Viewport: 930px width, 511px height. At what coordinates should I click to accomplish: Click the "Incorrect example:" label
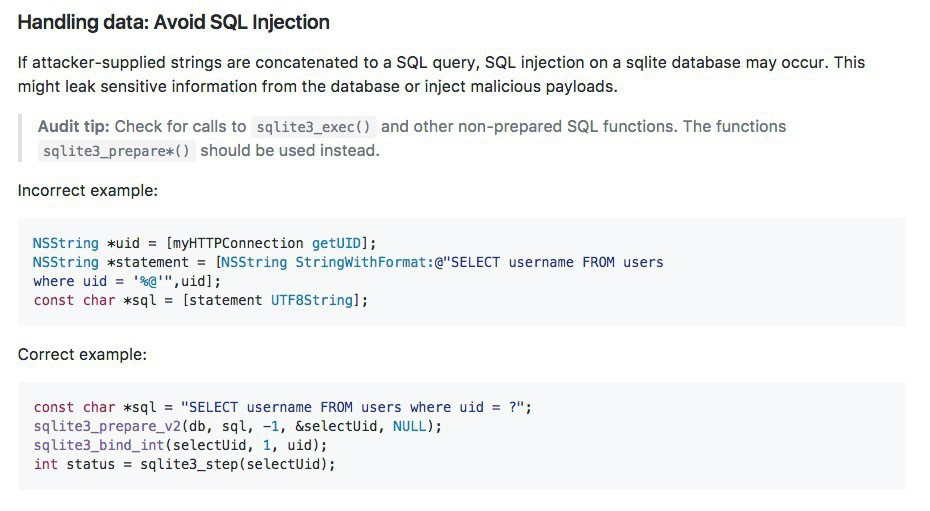coord(88,190)
